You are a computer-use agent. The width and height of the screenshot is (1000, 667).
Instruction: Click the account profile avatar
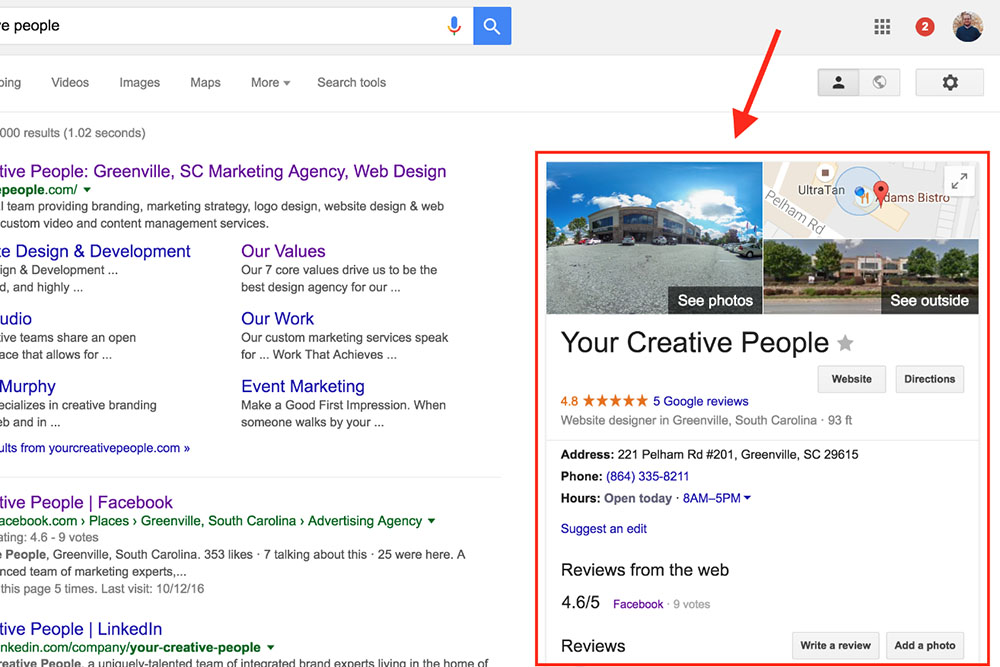coord(967,26)
